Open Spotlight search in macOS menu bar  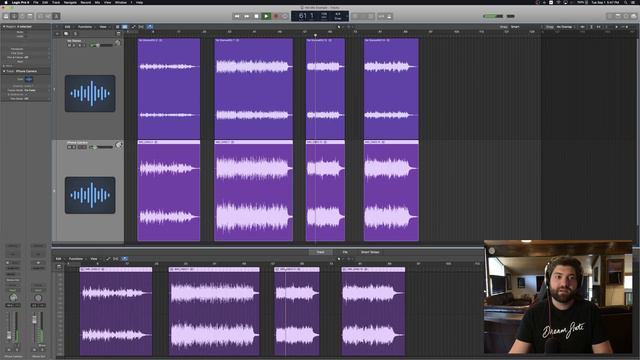click(x=625, y=2)
